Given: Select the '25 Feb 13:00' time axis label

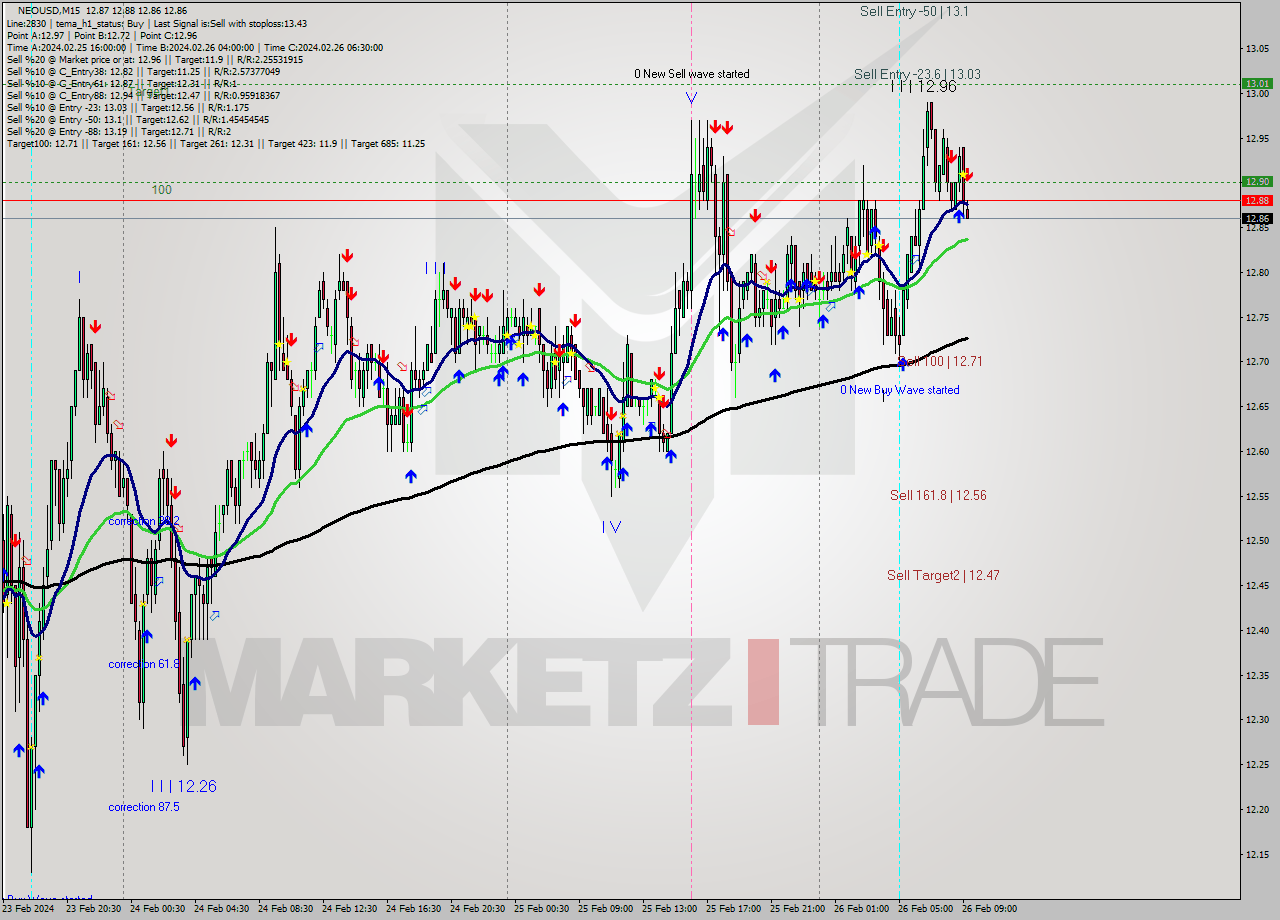Looking at the screenshot, I should [669, 909].
